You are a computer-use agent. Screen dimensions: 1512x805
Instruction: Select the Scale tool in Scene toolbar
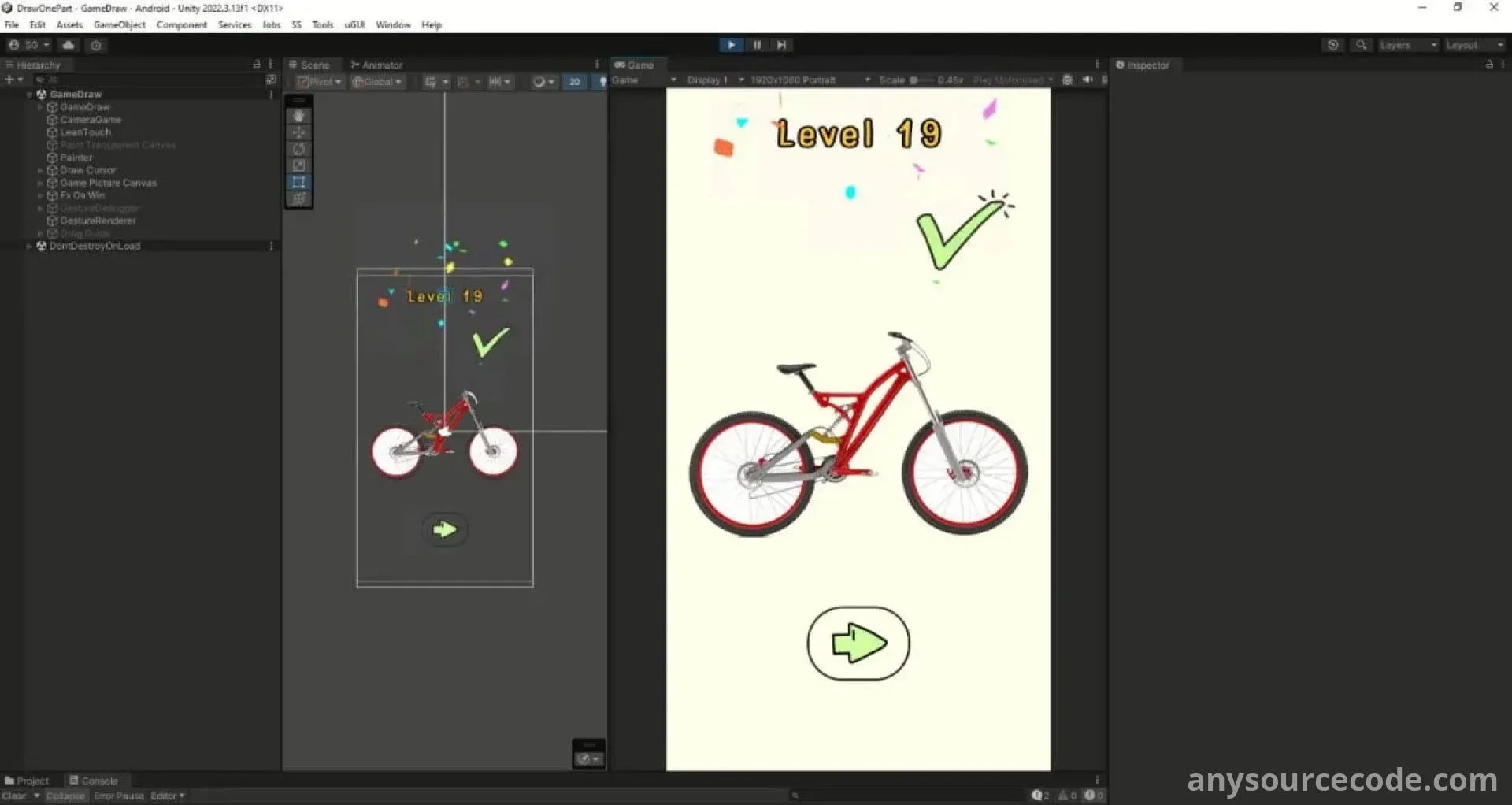tap(298, 165)
